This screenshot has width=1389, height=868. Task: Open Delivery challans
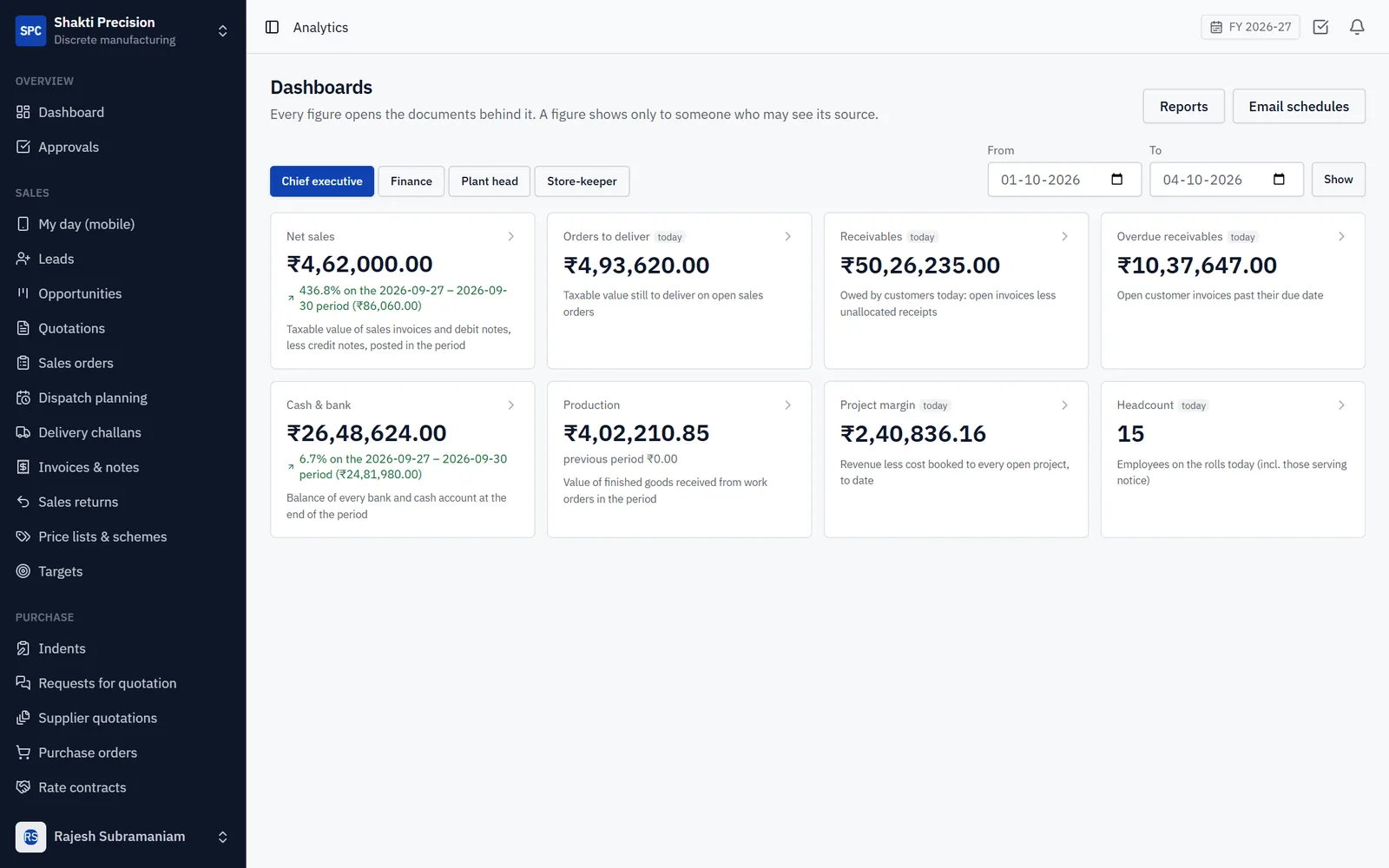[x=122, y=432]
